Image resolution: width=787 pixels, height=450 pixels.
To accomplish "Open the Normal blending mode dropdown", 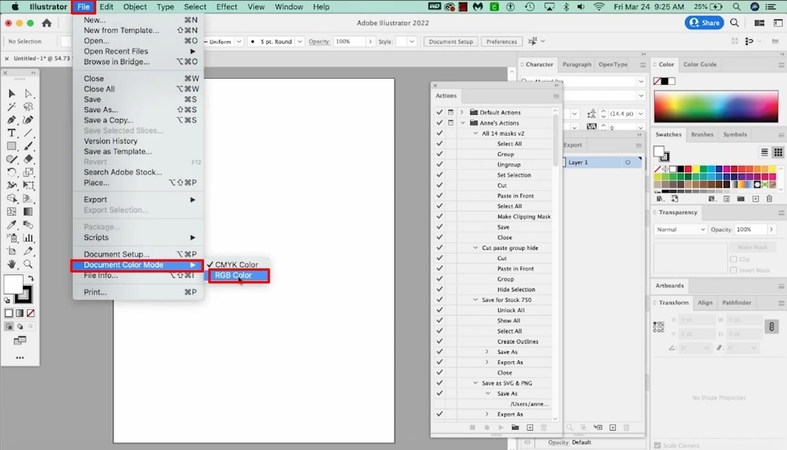I will [x=680, y=229].
